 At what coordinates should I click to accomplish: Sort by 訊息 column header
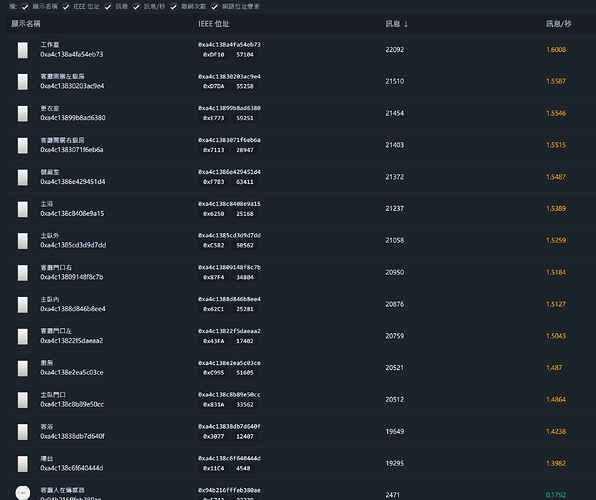(393, 24)
